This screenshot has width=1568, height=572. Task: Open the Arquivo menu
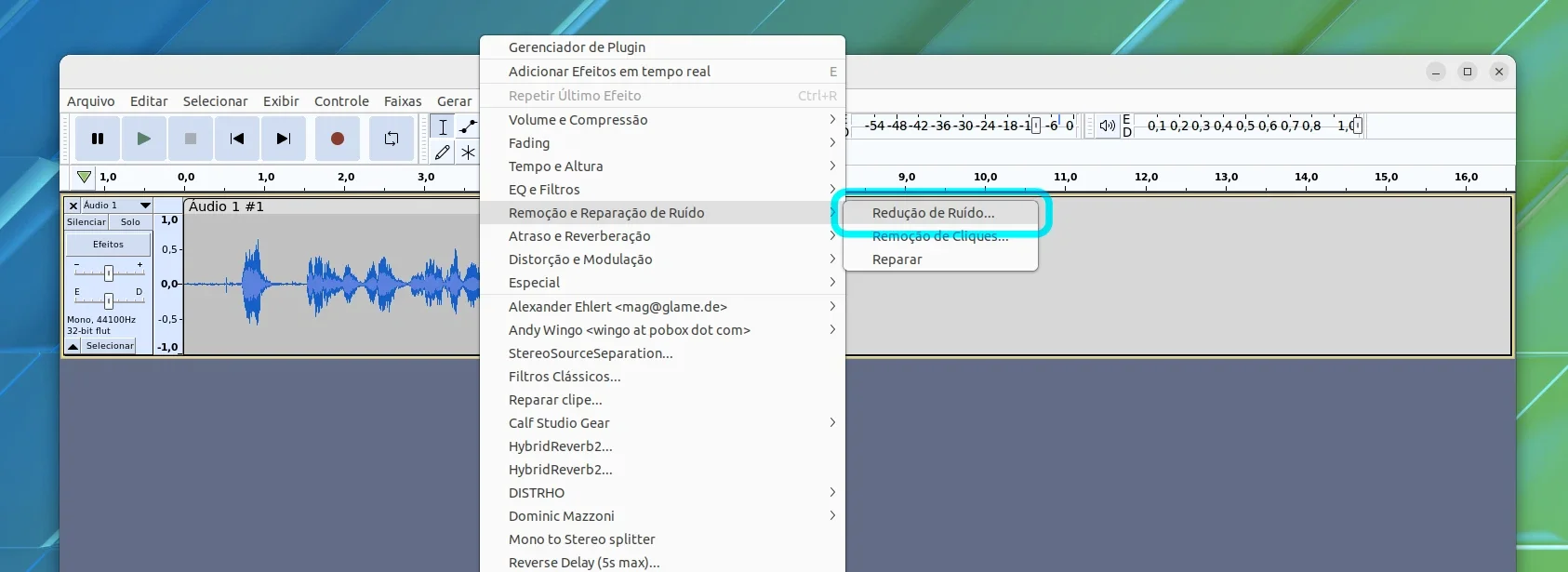pos(91,101)
